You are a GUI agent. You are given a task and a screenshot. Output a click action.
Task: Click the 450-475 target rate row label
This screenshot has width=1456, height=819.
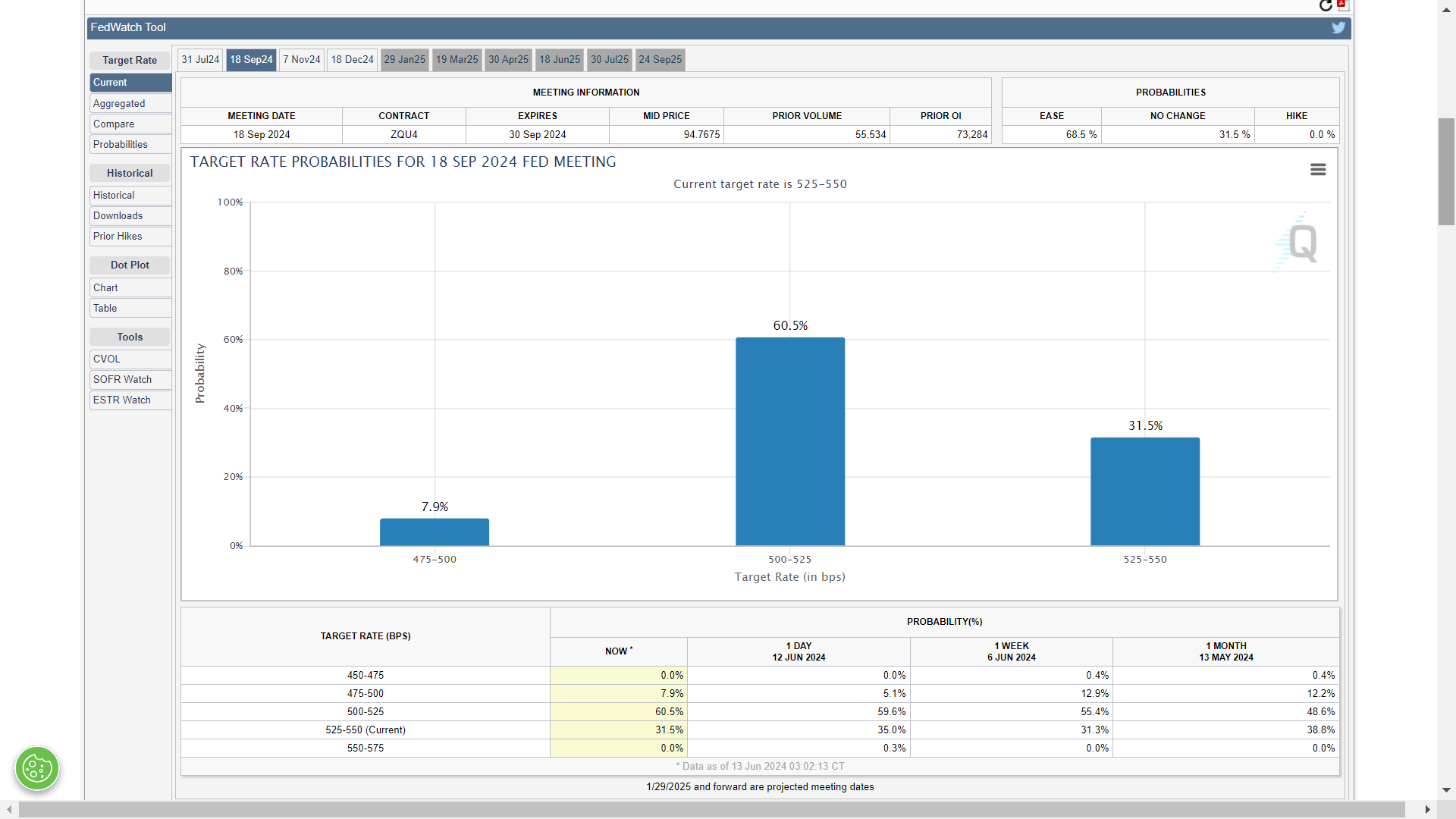click(x=366, y=675)
